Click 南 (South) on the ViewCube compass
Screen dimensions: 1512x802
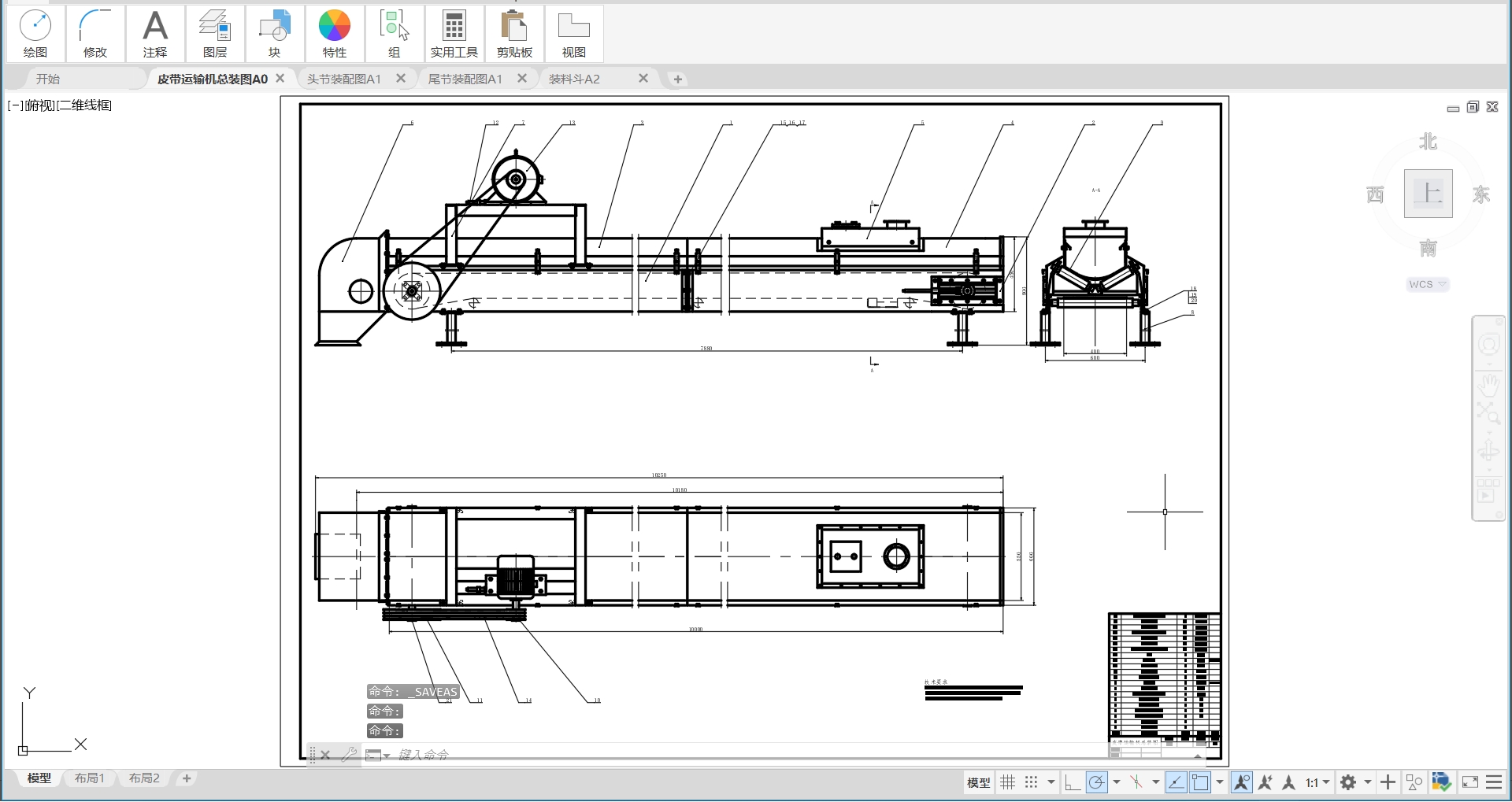pos(1428,249)
